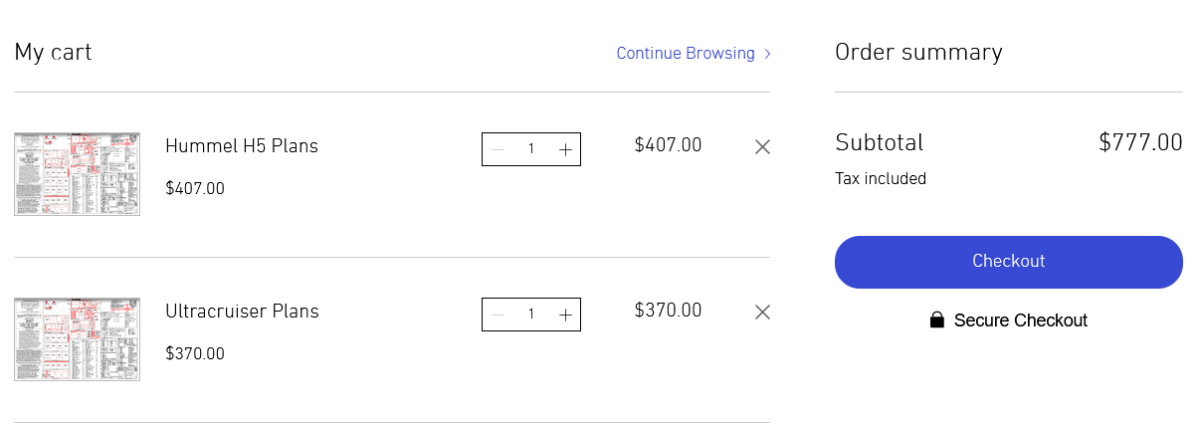Screen dimensions: 1200x426
Task: Click the Hummel H5 $407.00 line total
Action: click(668, 146)
